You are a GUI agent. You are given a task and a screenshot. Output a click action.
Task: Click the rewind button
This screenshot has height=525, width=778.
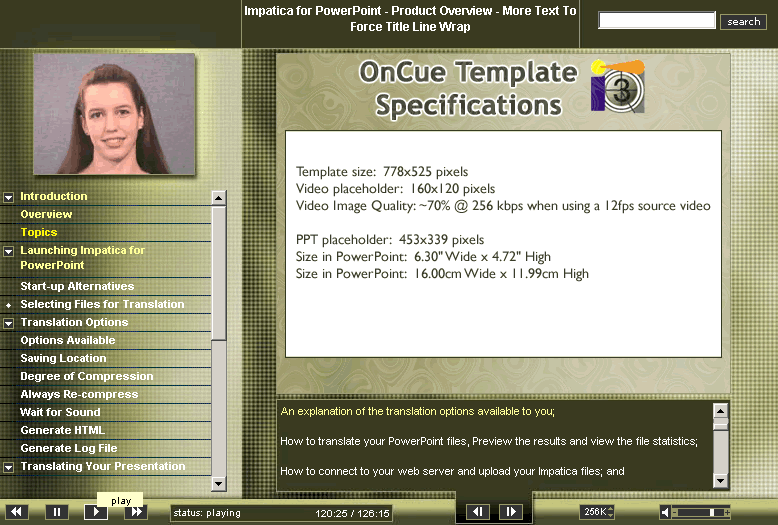click(x=16, y=512)
